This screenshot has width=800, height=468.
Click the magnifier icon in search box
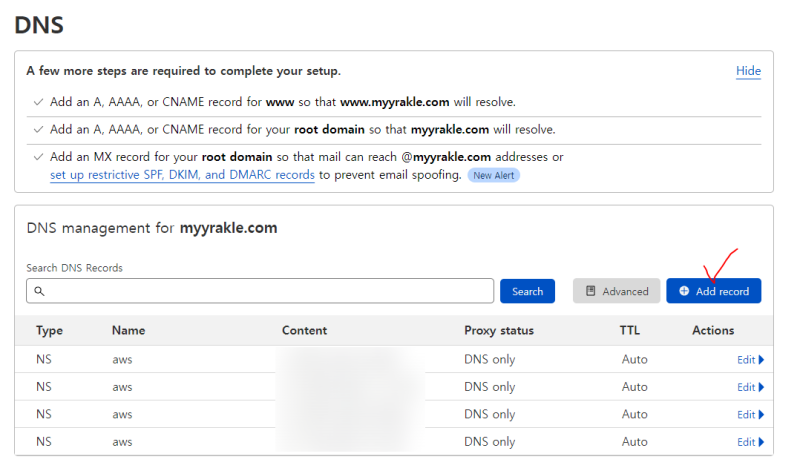point(40,291)
